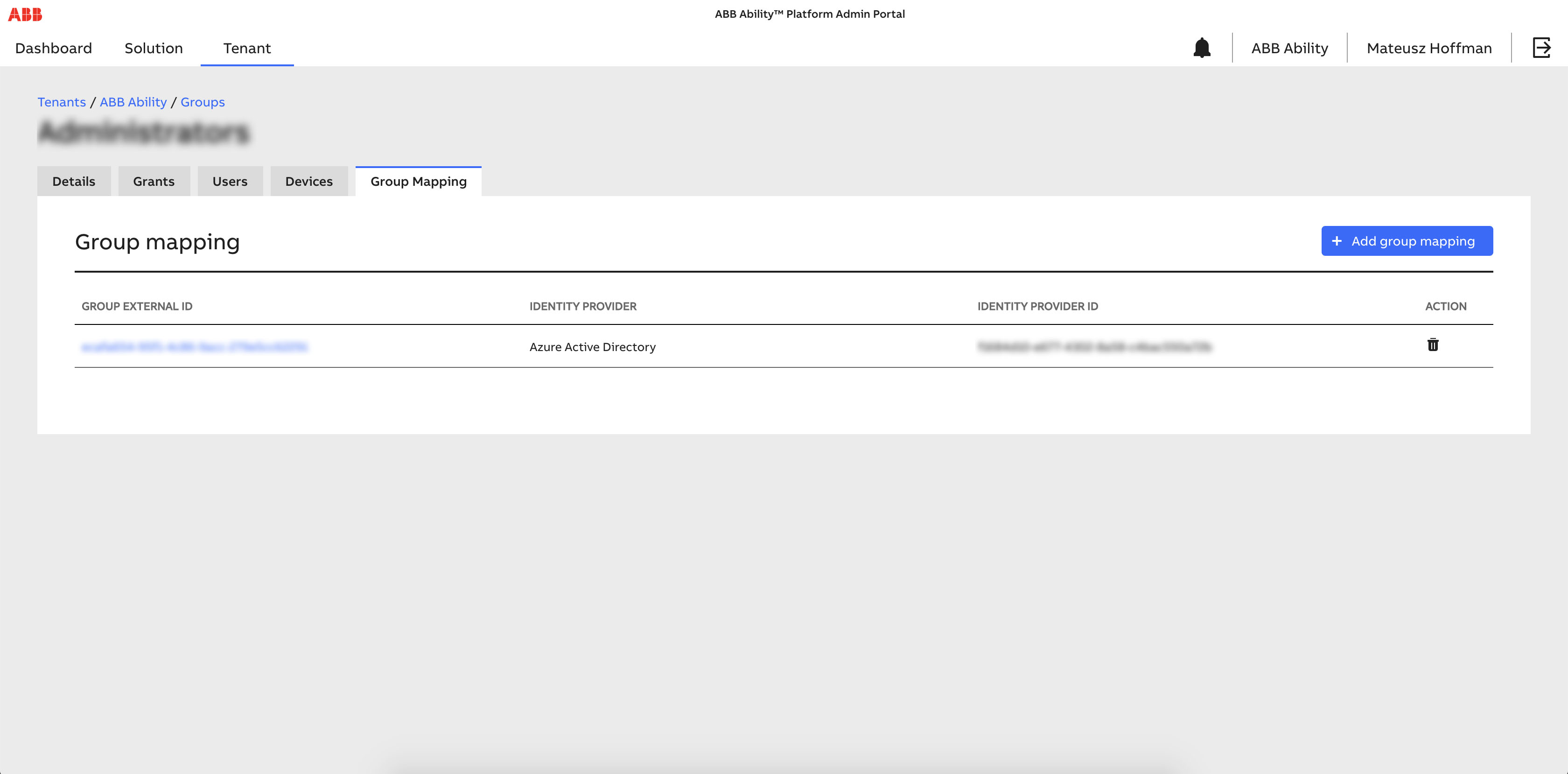1568x774 pixels.
Task: Click the ABB logo
Action: click(25, 14)
